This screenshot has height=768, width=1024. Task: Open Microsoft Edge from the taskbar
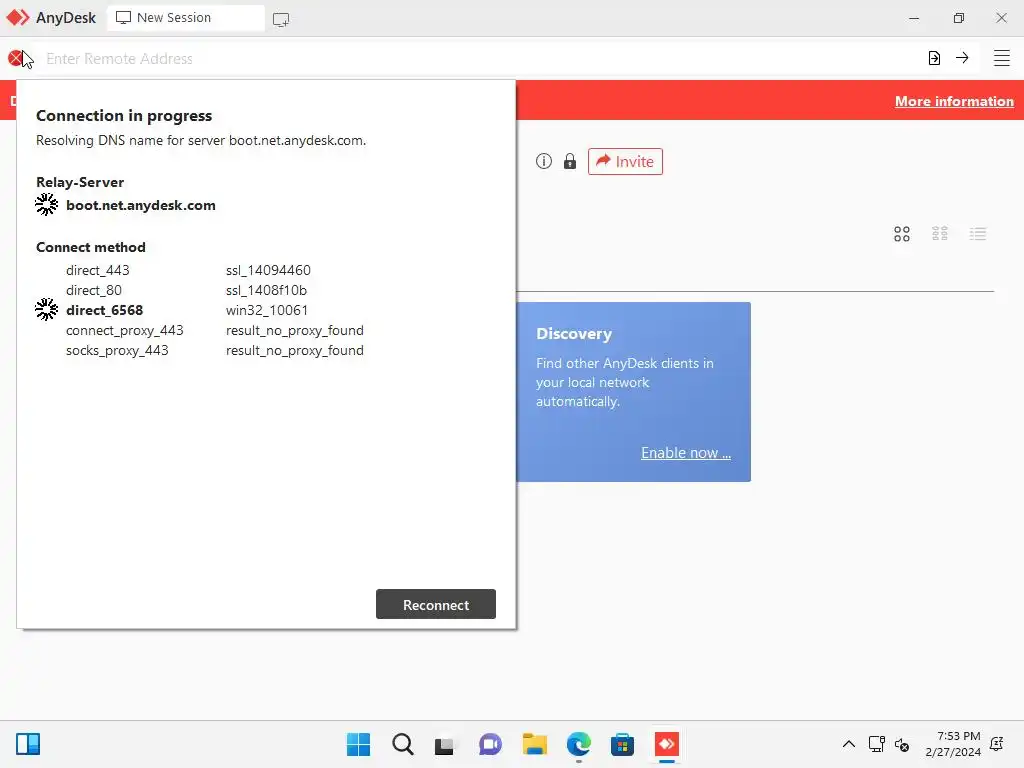point(579,744)
